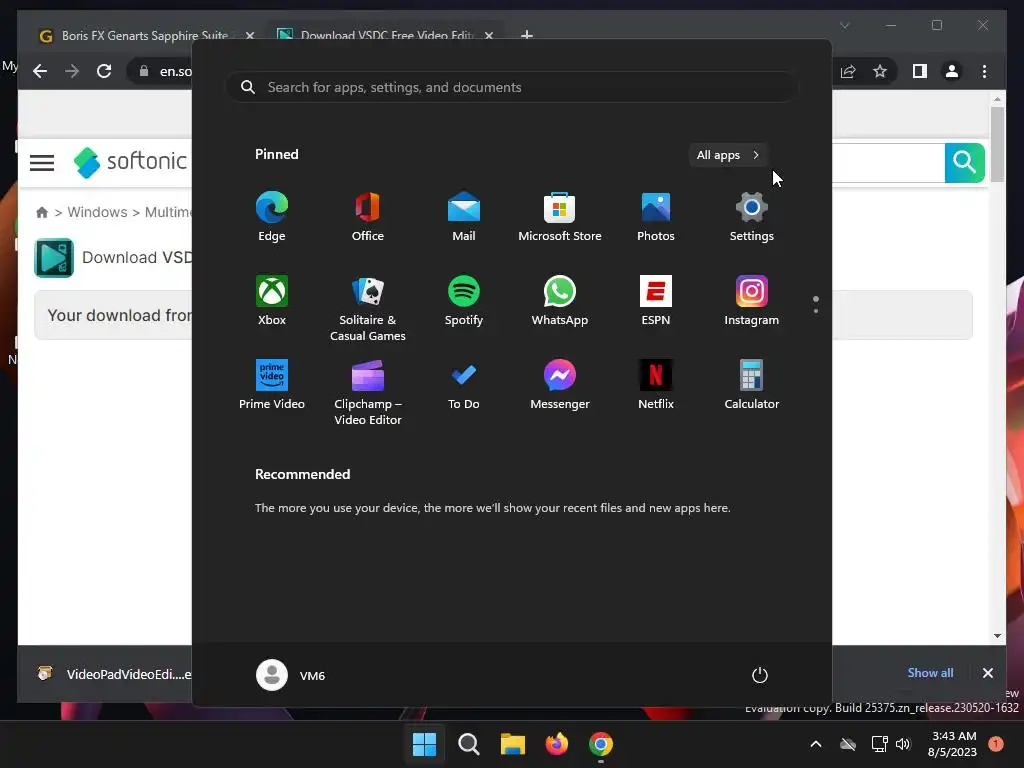Screen dimensions: 1024x768
Task: Click the Softonic logo
Action: (x=131, y=161)
